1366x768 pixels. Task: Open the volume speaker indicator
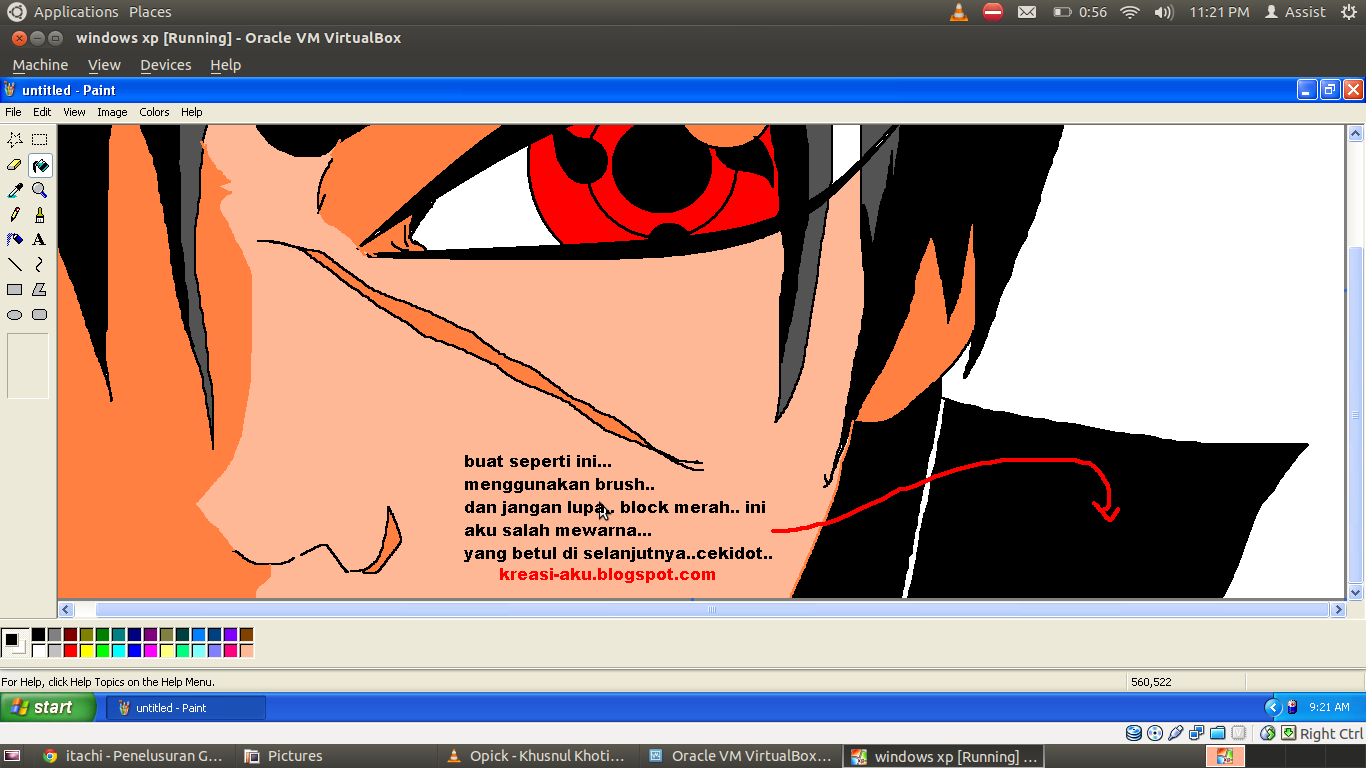point(1163,12)
